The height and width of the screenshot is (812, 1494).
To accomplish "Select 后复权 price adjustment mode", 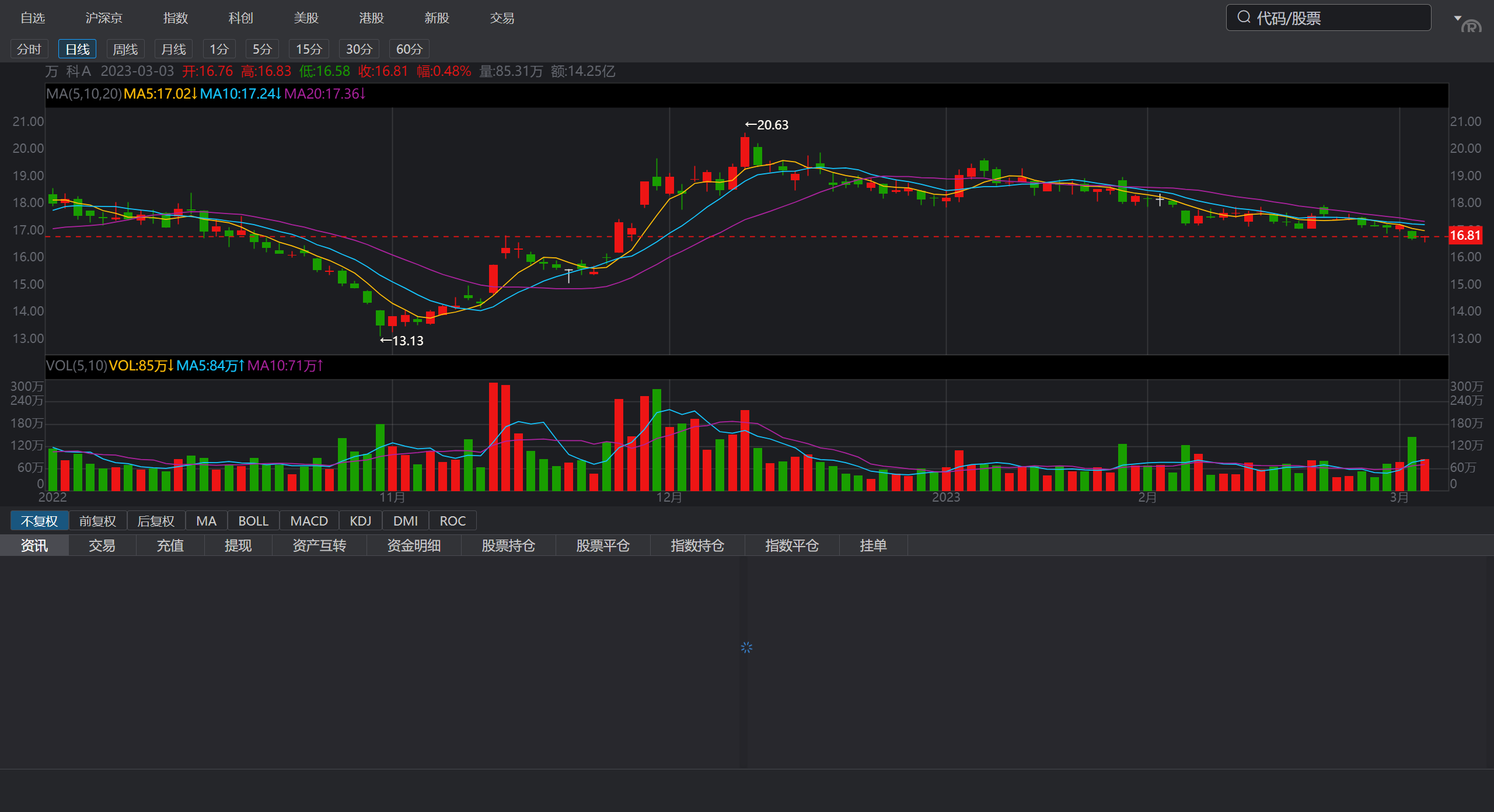I will pyautogui.click(x=156, y=521).
